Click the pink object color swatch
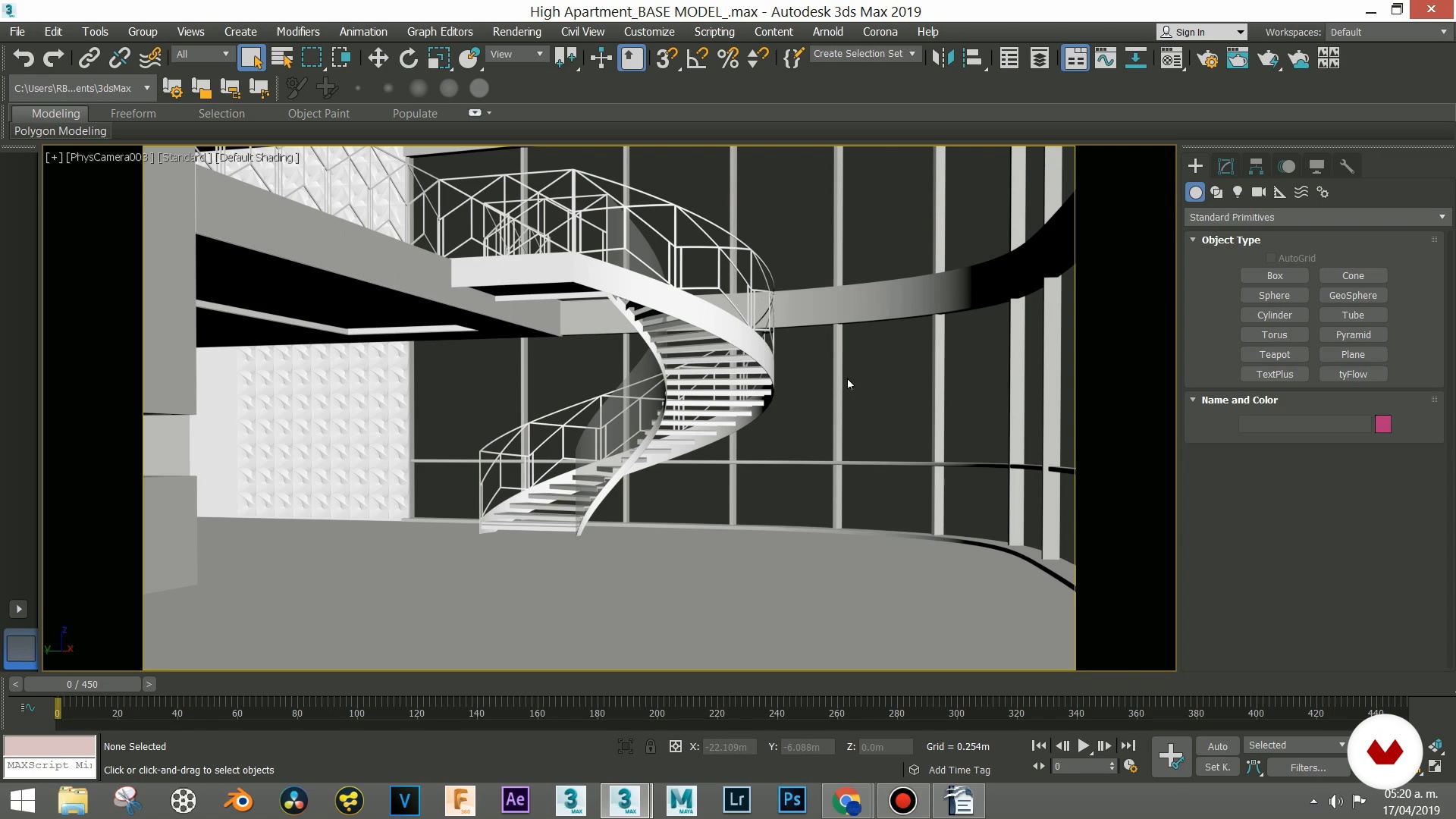The image size is (1456, 819). (1382, 424)
